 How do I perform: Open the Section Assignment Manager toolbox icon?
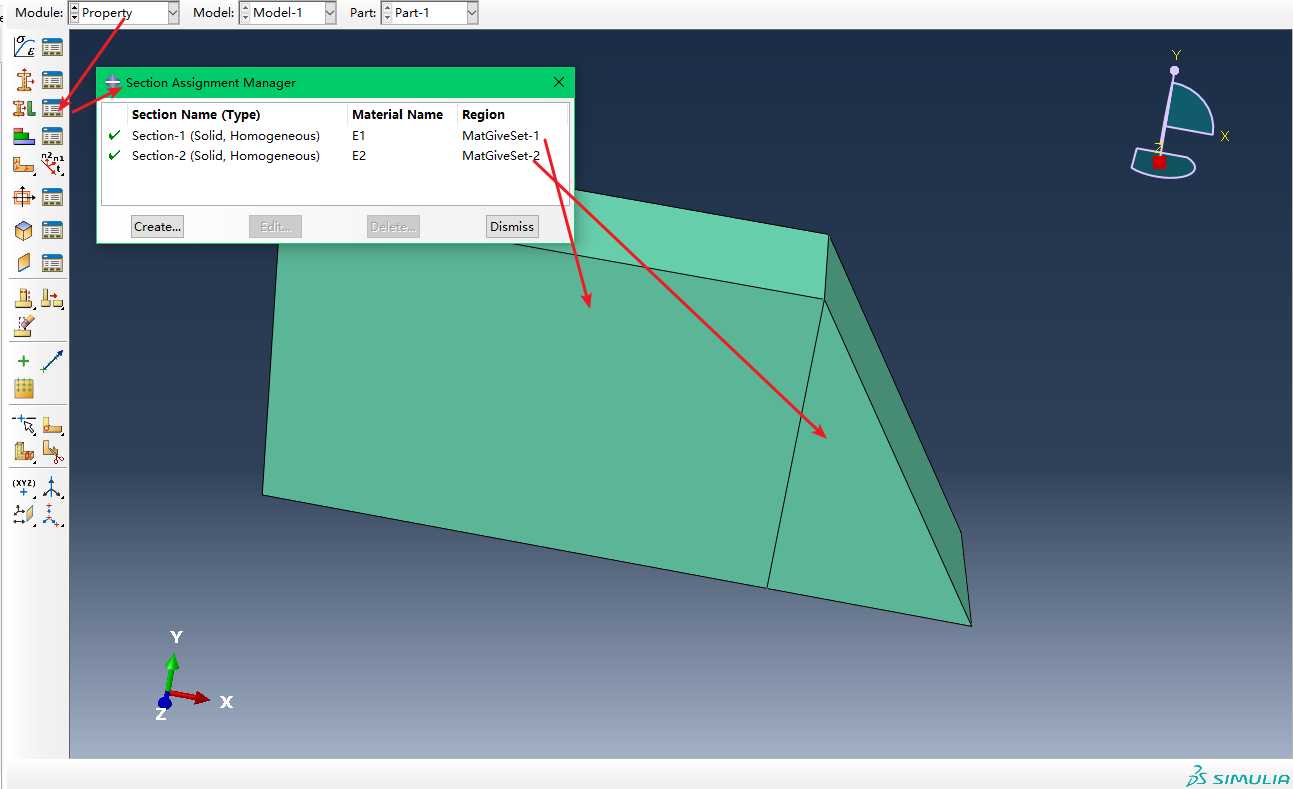pos(53,108)
